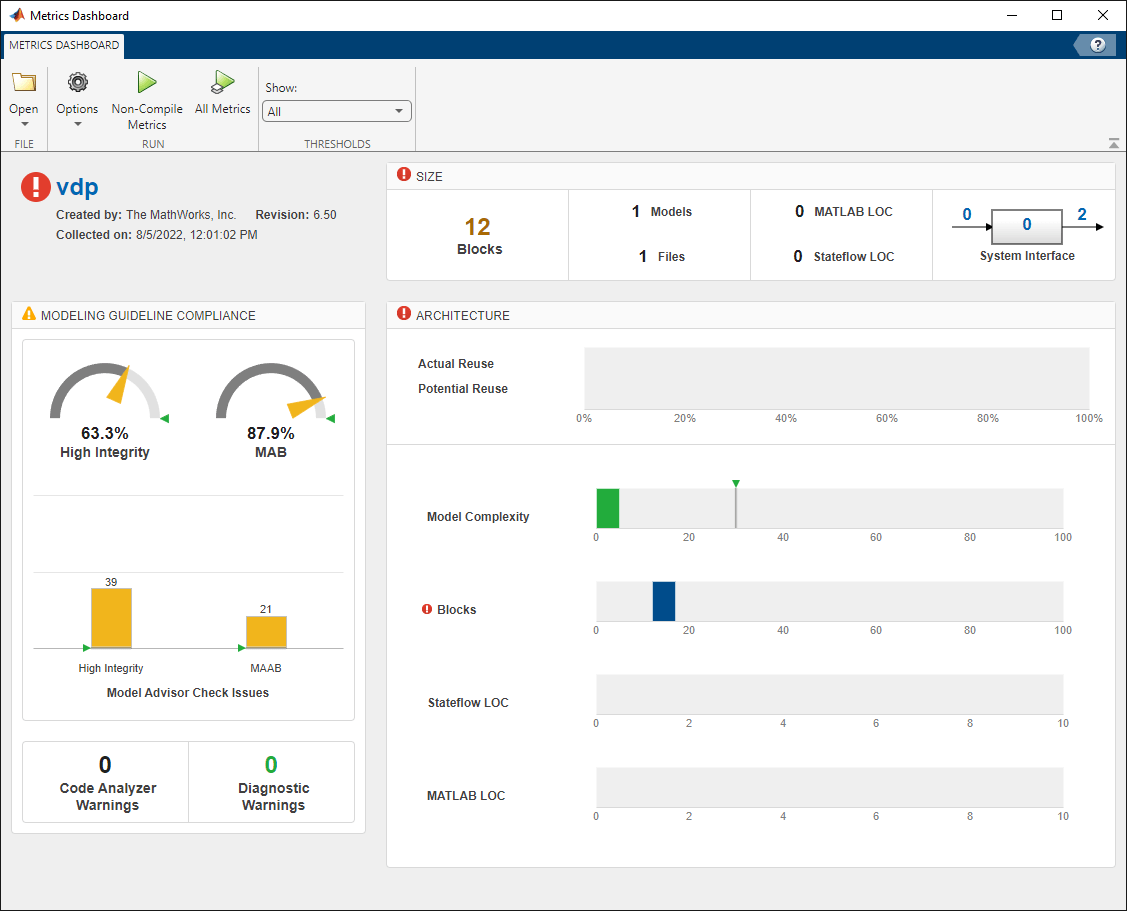Screen dimensions: 1127x911
Task: Click the Size section error icon
Action: tap(404, 175)
